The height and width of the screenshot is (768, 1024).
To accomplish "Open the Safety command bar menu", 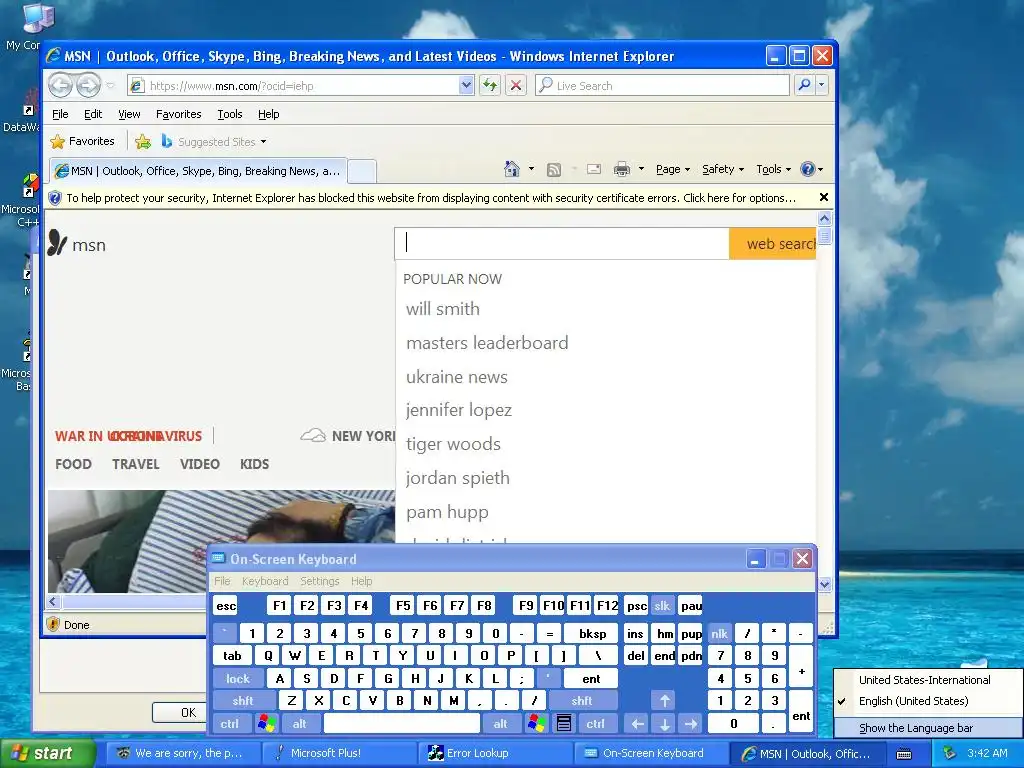I will coord(723,169).
